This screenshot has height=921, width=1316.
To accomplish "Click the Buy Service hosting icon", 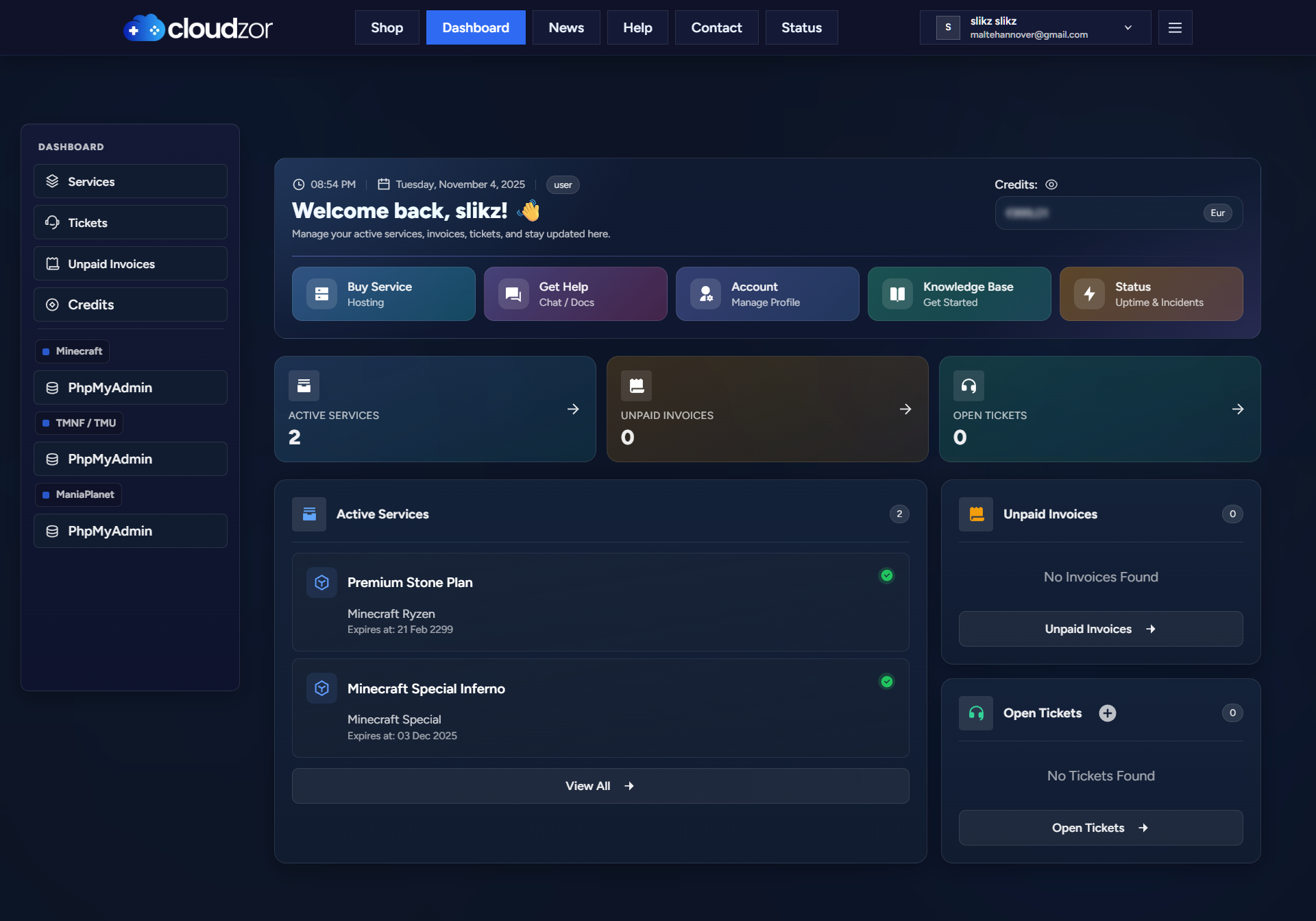I will [x=321, y=294].
